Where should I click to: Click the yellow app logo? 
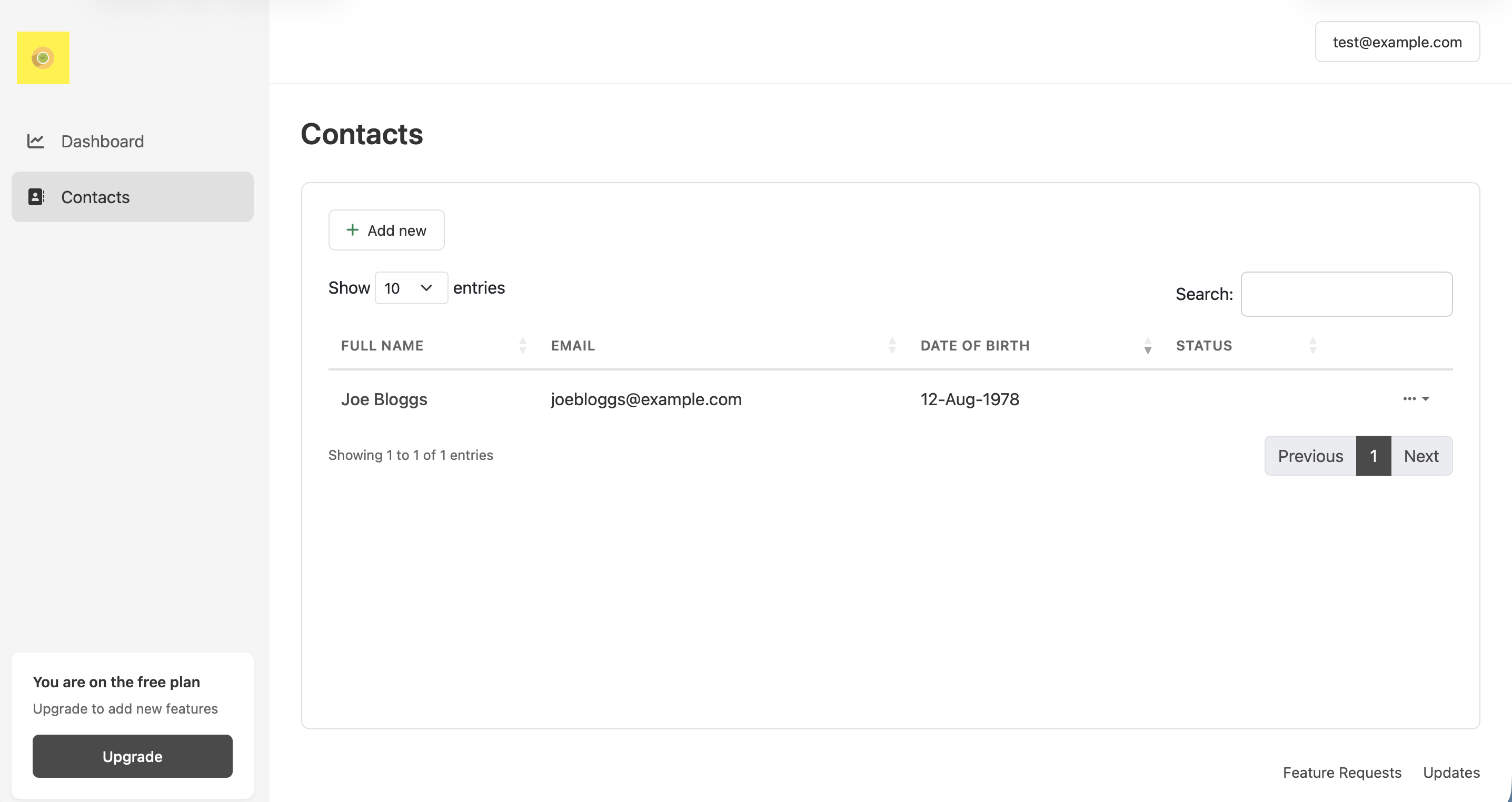point(43,57)
